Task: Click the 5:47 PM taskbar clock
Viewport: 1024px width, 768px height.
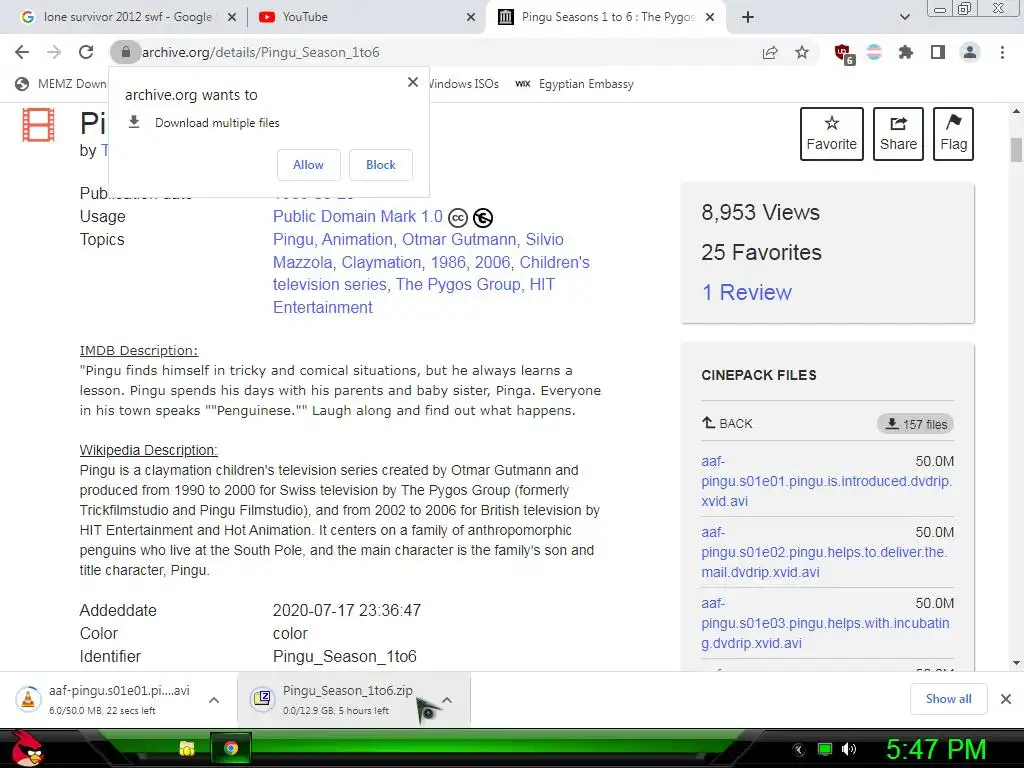Action: (x=936, y=749)
